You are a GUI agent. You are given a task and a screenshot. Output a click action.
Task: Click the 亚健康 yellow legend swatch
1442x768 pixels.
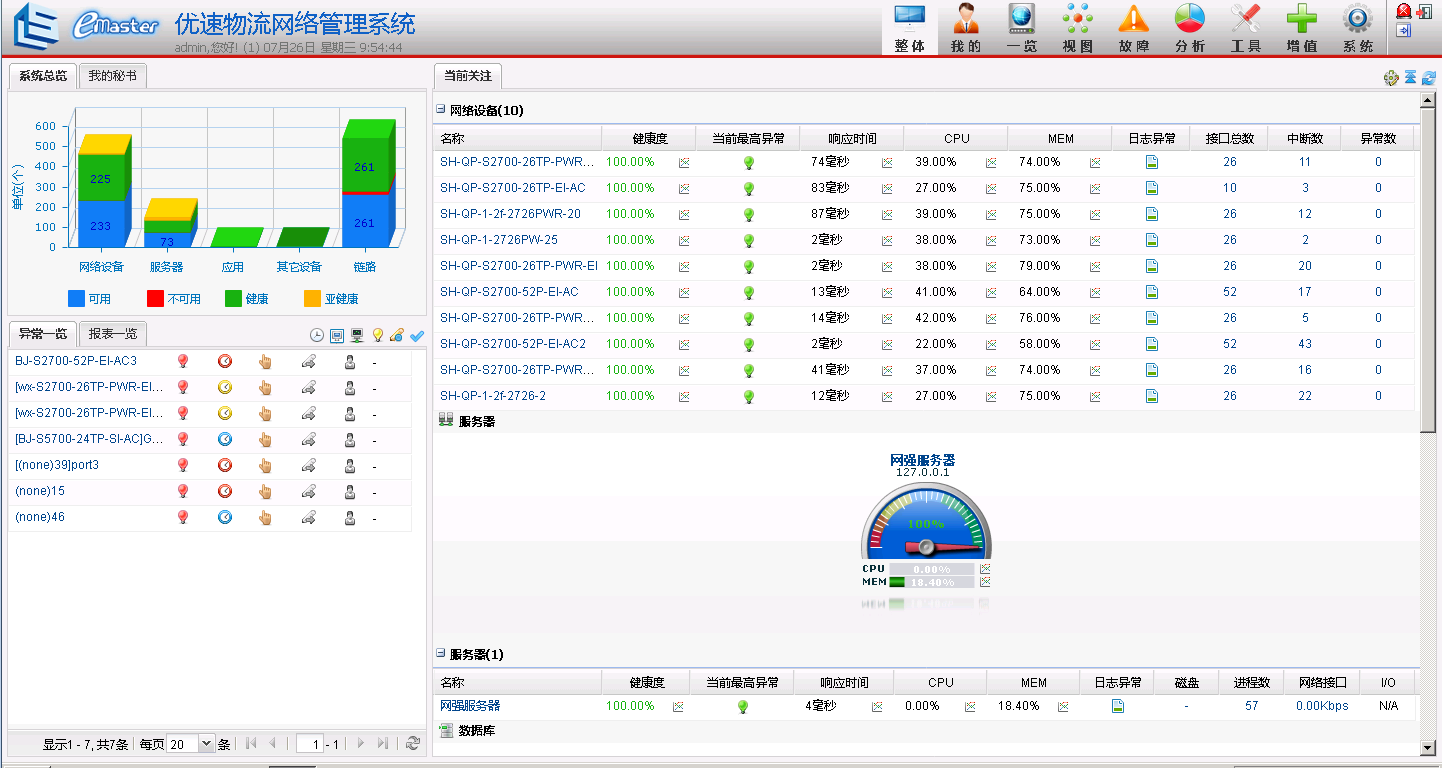(x=313, y=298)
